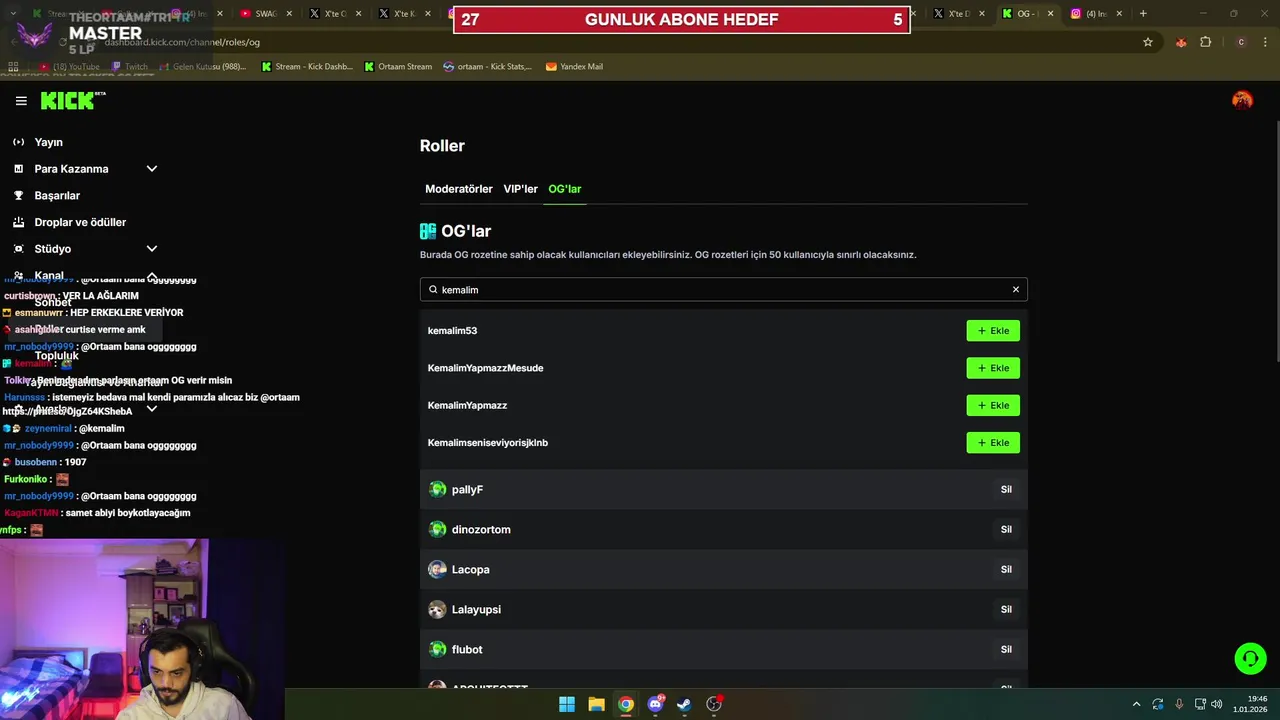
Task: Click the Stüdyo icon
Action: coord(18,249)
